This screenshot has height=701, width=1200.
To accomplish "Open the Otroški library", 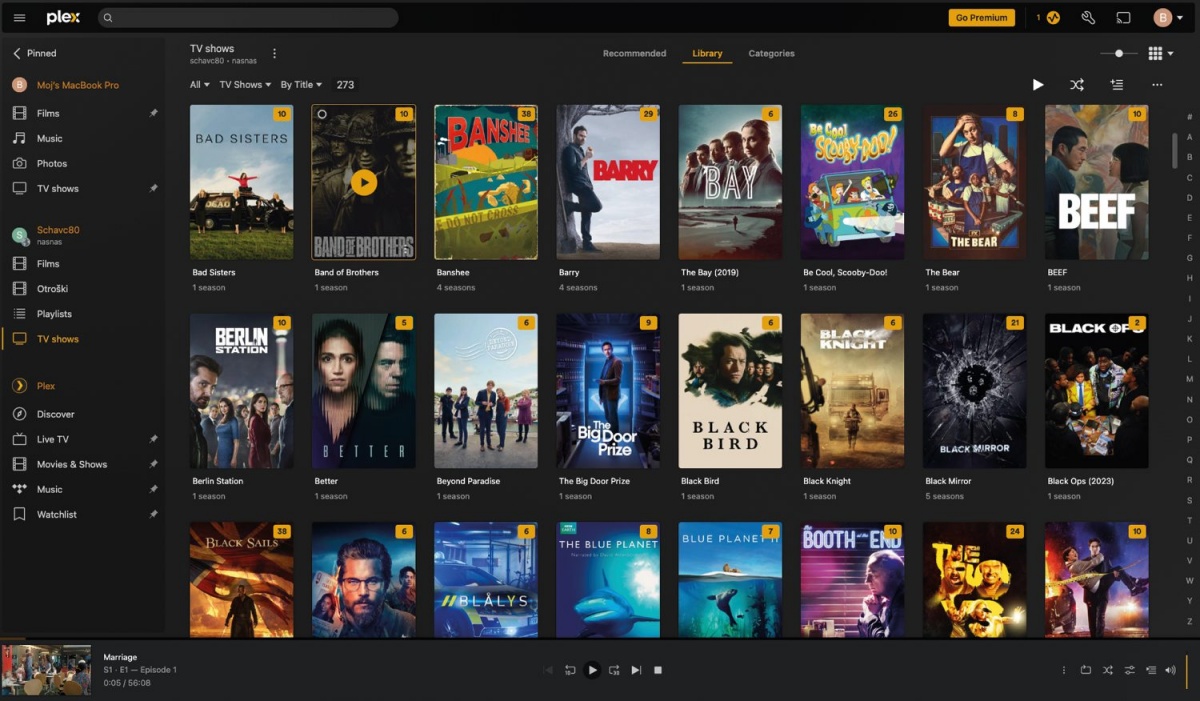I will 52,289.
